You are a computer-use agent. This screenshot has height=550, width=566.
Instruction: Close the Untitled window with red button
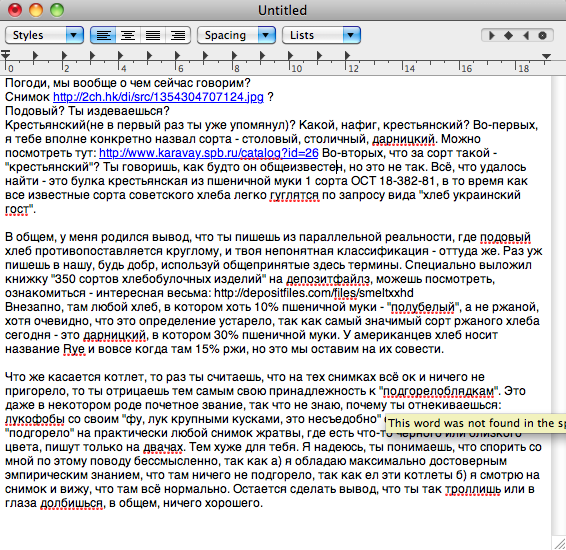(15, 10)
